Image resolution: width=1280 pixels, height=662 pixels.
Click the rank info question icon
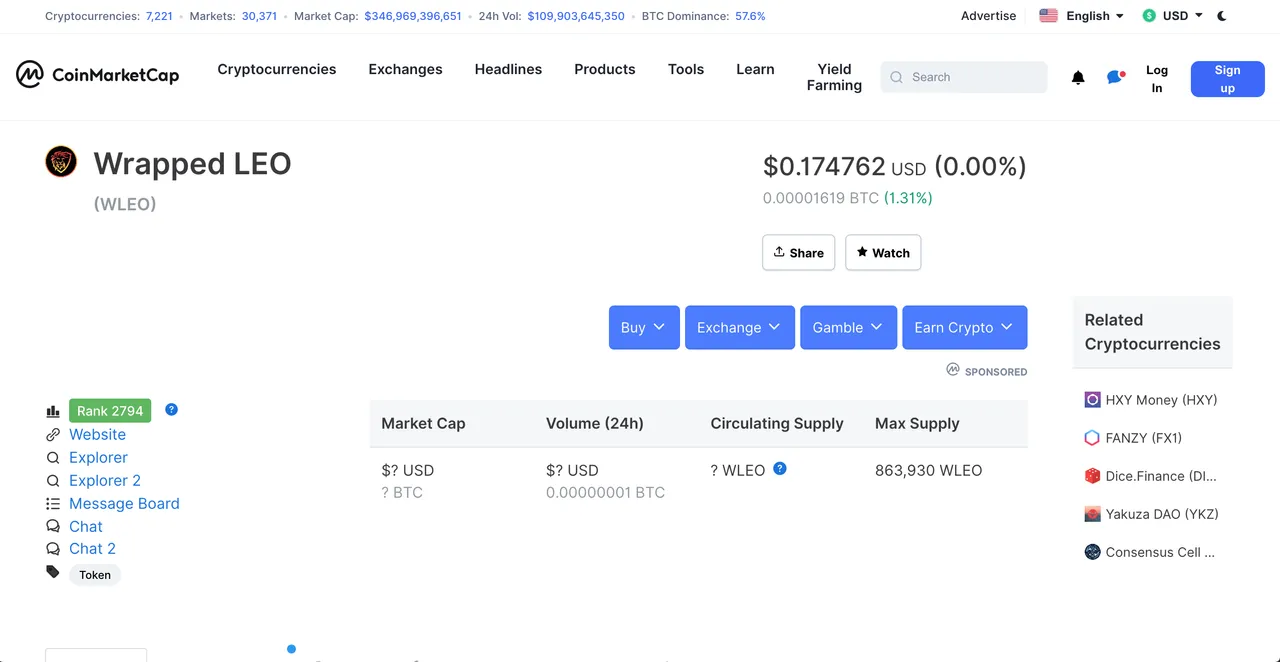(x=171, y=409)
